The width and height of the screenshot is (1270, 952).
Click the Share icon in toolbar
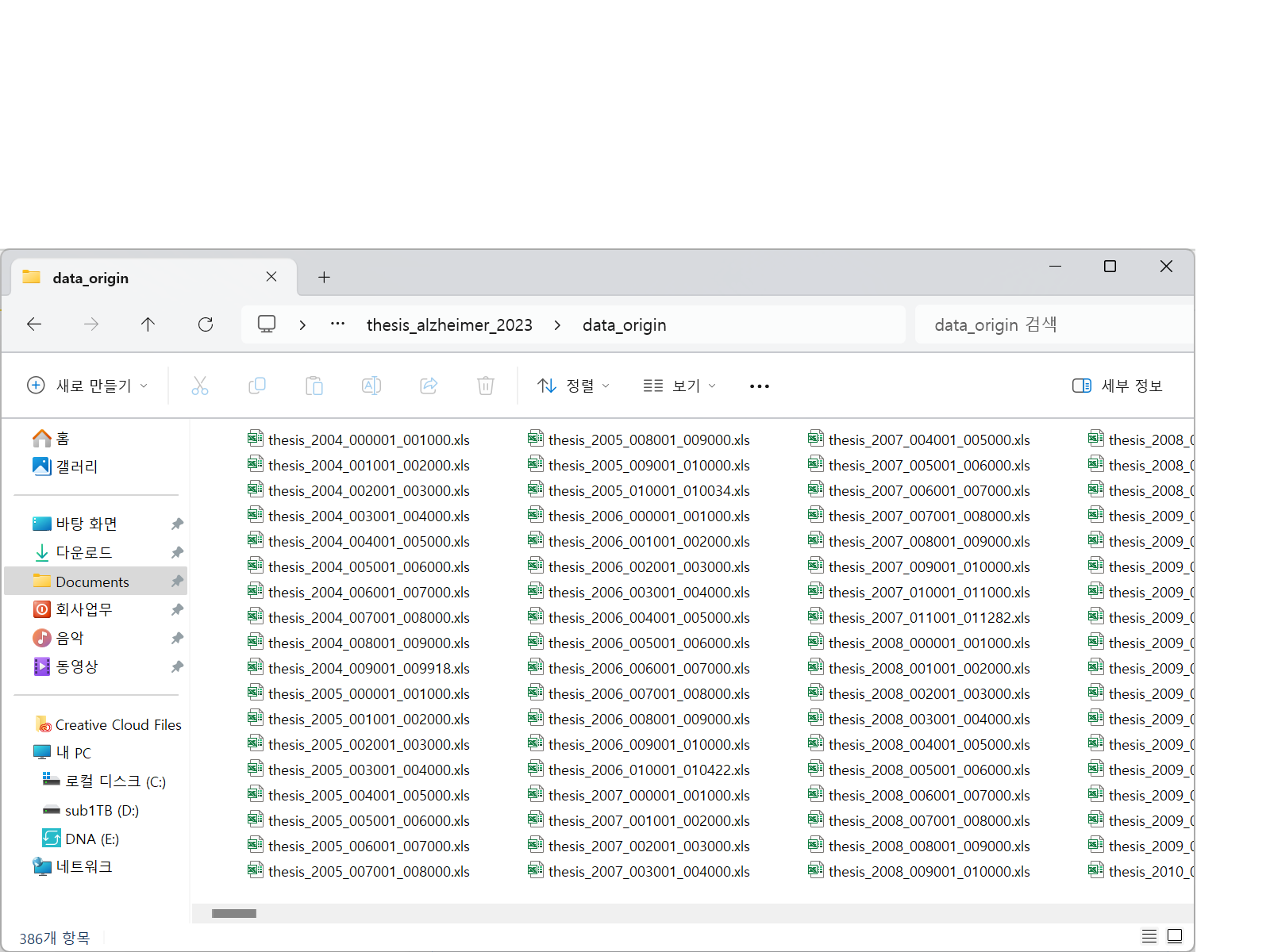(429, 386)
